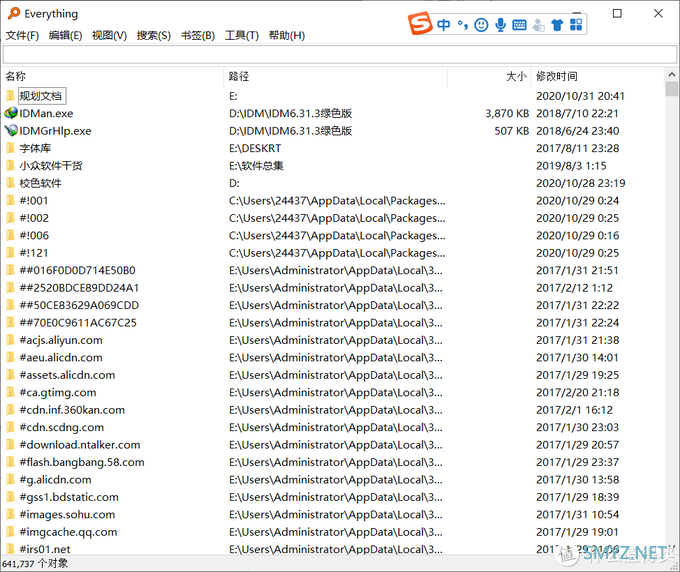The height and width of the screenshot is (572, 680).
Task: Click folder icon of #!006
Action: (11, 235)
